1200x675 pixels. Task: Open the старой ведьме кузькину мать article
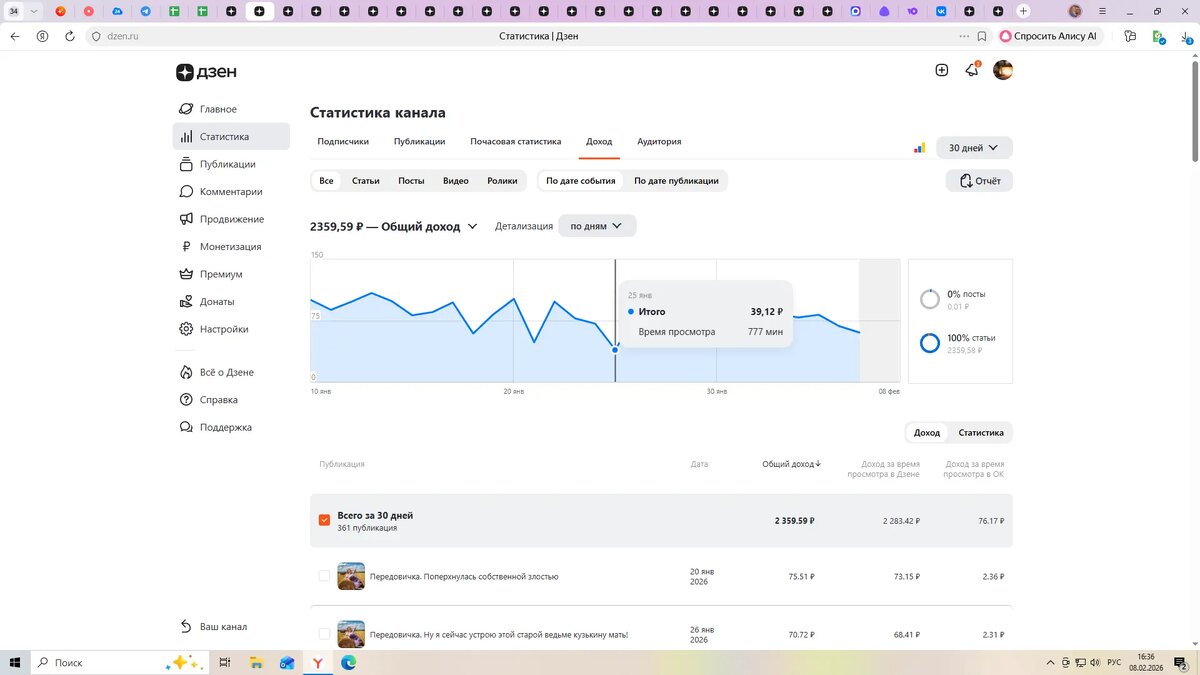[499, 635]
